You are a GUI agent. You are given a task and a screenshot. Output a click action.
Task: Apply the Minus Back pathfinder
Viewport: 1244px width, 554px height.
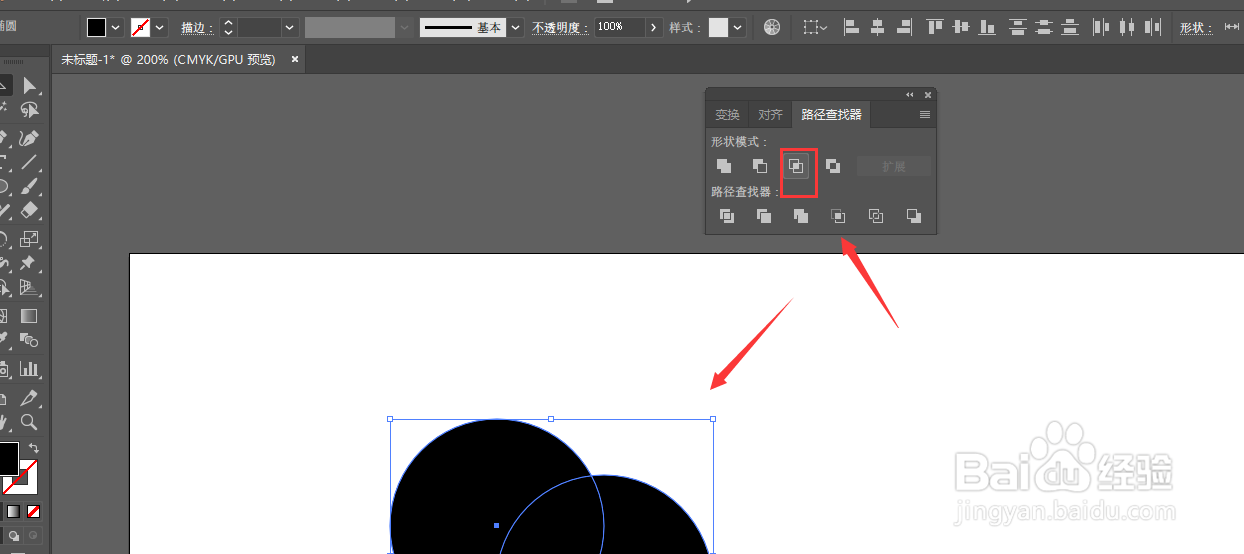[913, 216]
